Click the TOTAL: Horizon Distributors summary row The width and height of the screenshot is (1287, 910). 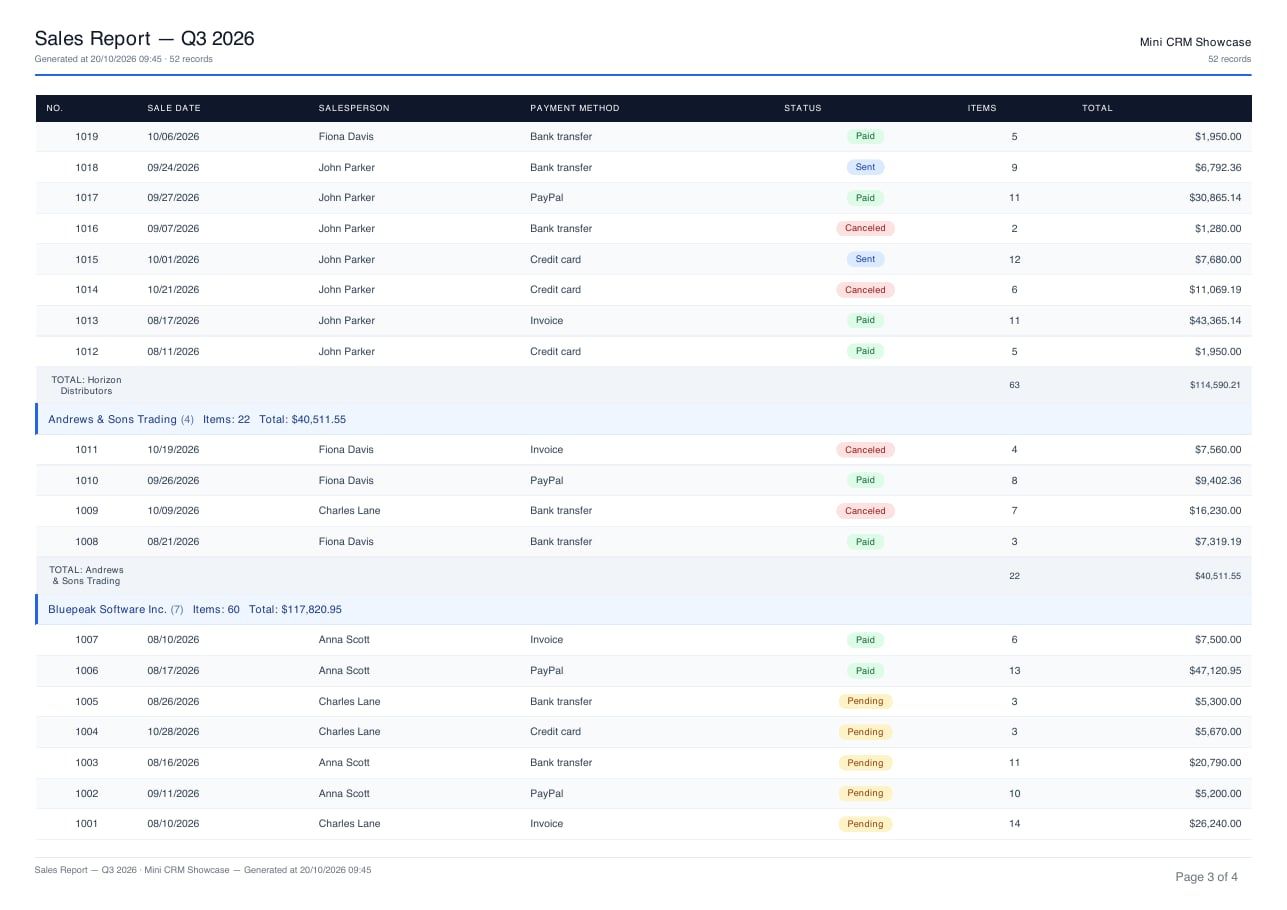point(643,385)
